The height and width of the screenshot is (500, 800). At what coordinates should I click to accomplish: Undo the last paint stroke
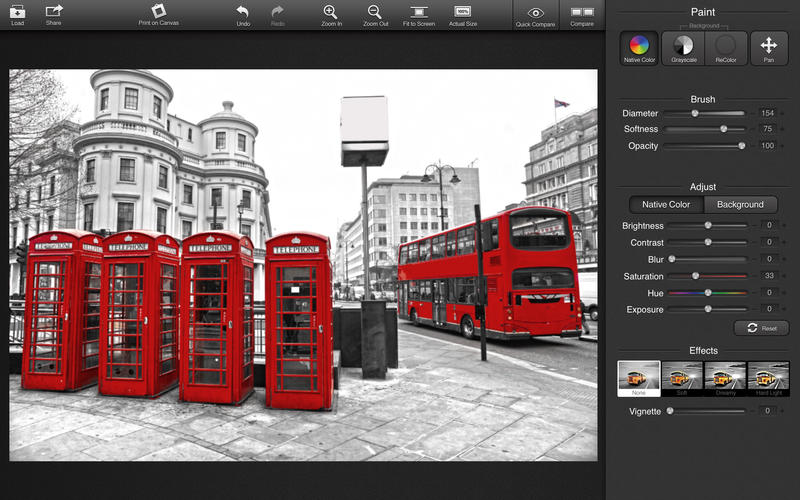click(x=243, y=13)
